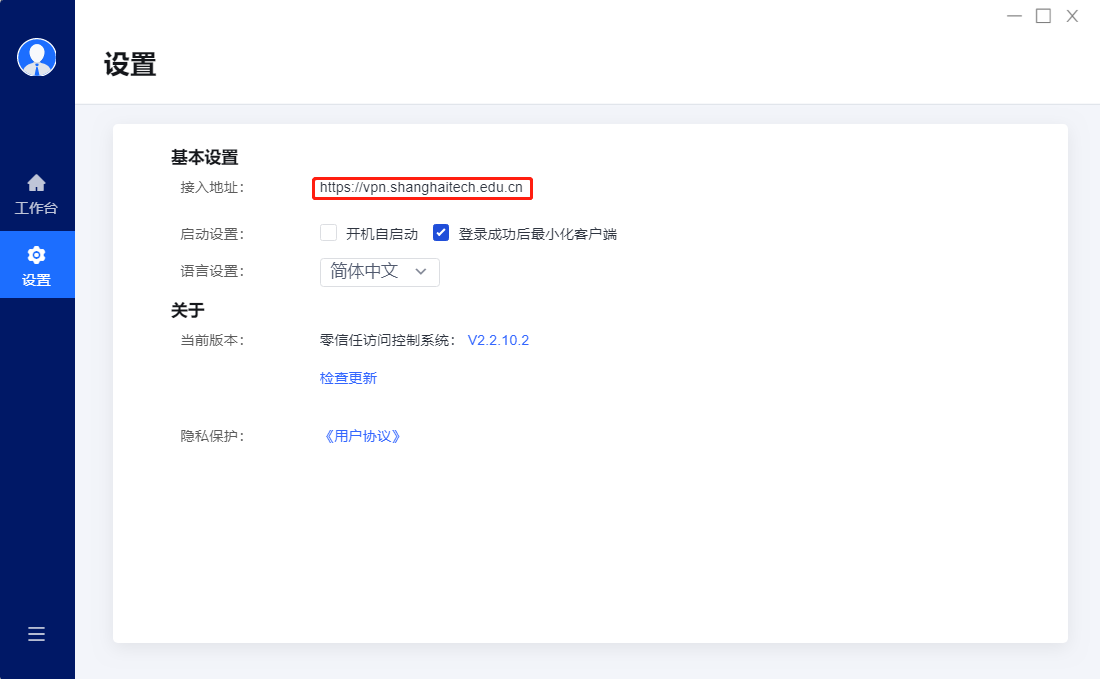Click 检查更新 to check for updates
Image resolution: width=1100 pixels, height=679 pixels.
pos(348,378)
